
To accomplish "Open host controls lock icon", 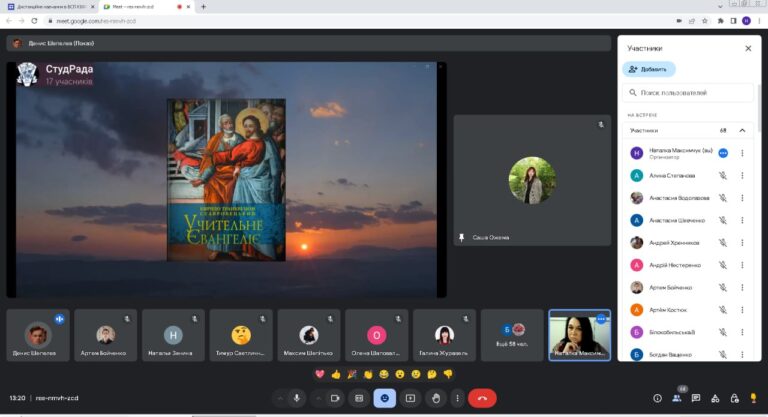I will 734,398.
